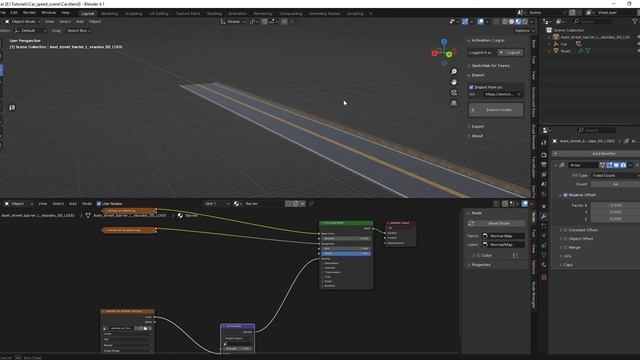Click the Reset Node button
The image size is (640, 360).
(496, 223)
